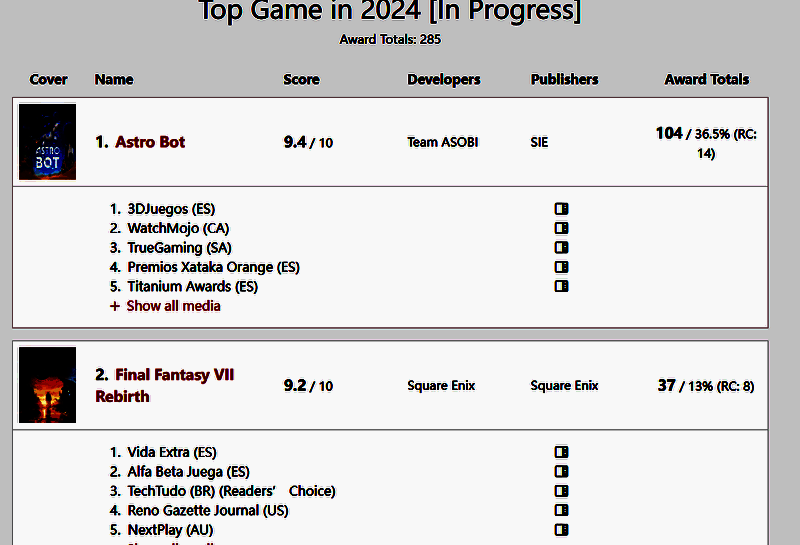Expand Show all media under Astro Bot
800x545 pixels.
173,306
